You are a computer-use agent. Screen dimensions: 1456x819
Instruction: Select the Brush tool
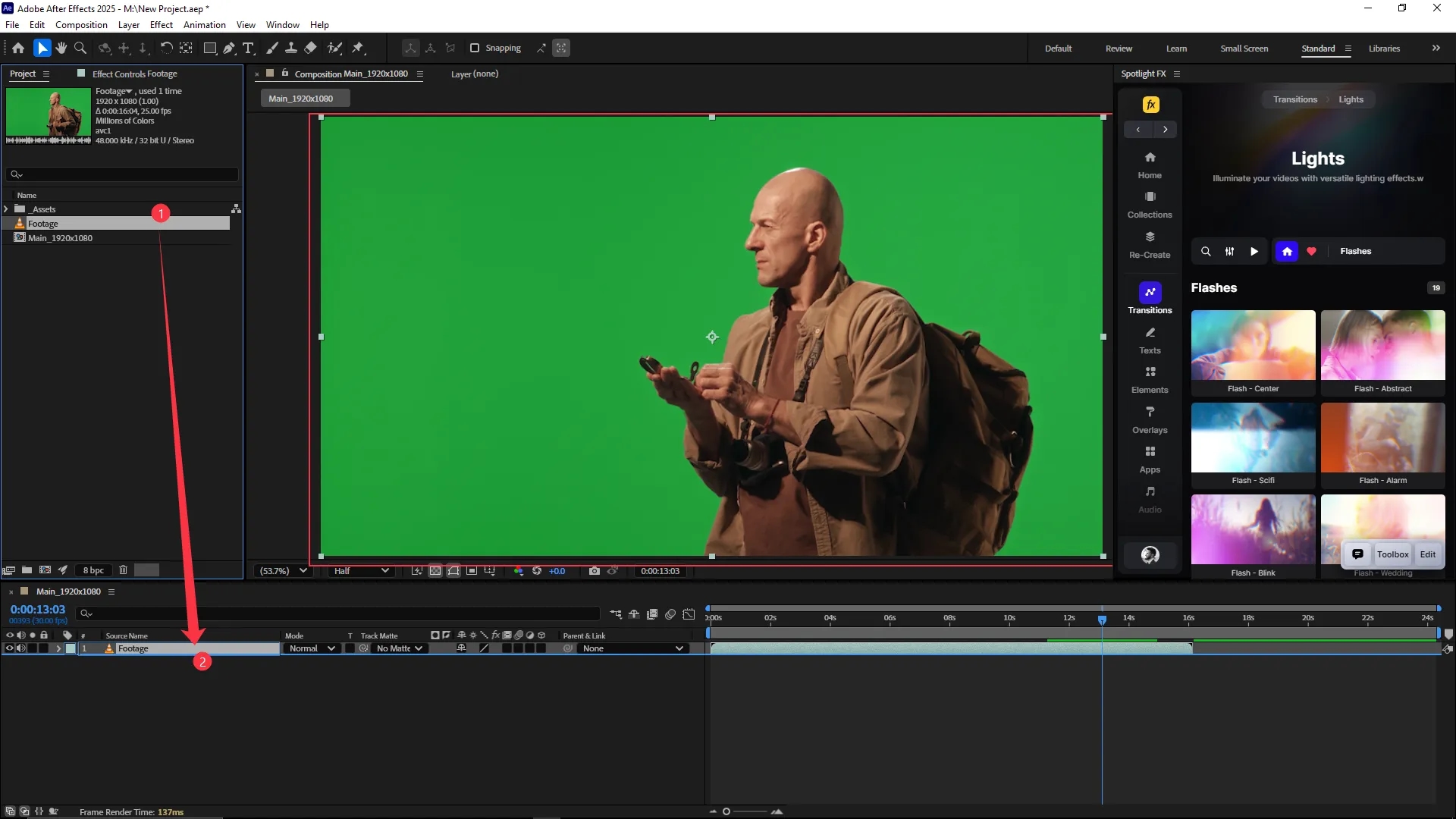271,48
